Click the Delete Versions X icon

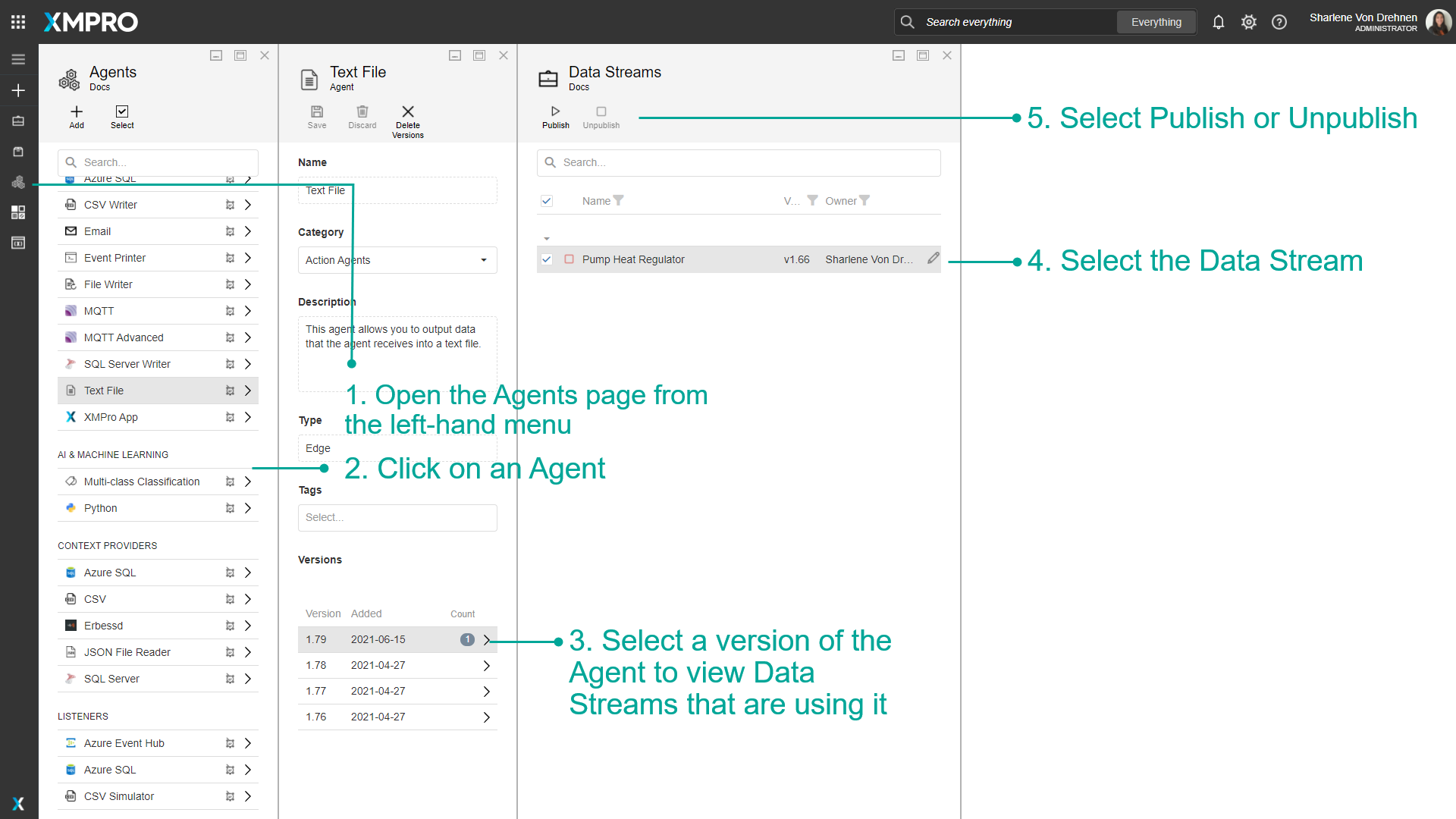407,111
